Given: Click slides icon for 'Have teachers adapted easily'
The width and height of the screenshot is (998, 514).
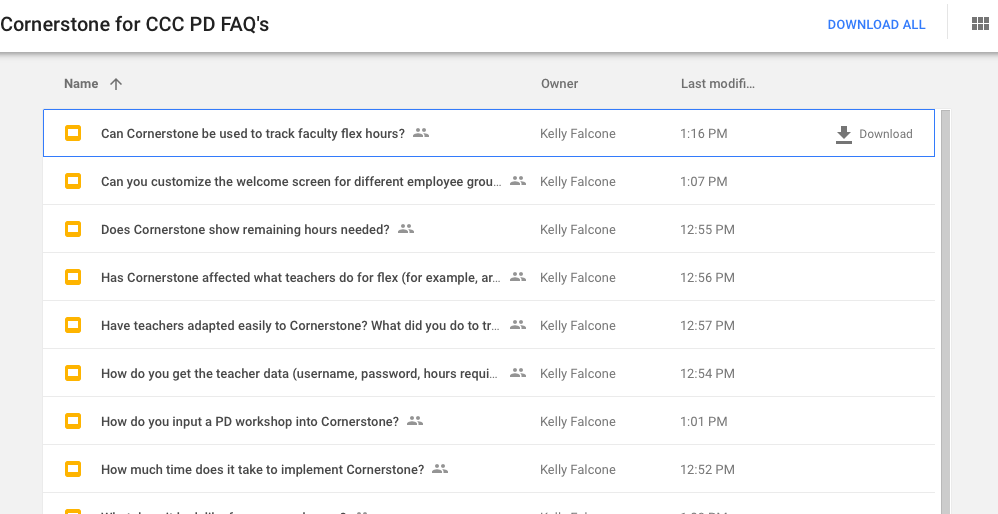Looking at the screenshot, I should tap(73, 325).
